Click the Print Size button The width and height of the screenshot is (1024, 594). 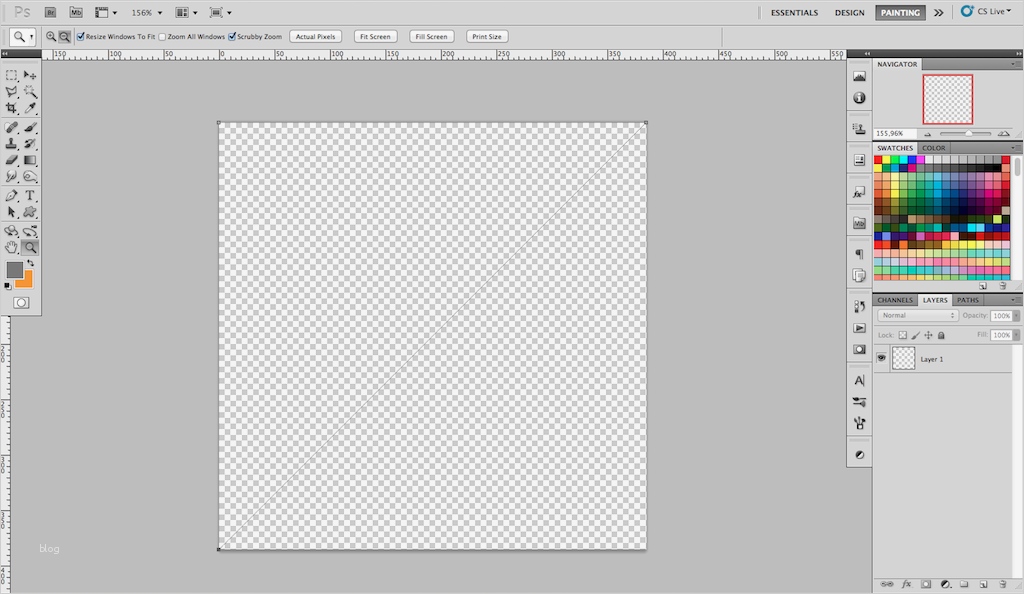tap(487, 37)
